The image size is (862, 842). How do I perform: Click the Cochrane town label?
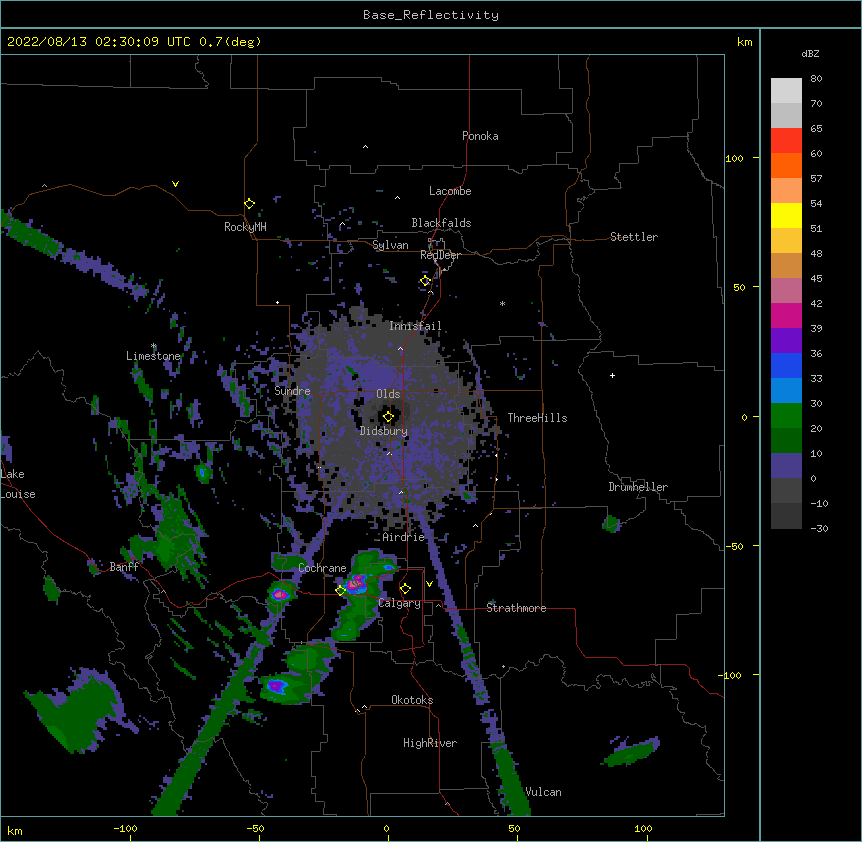322,568
